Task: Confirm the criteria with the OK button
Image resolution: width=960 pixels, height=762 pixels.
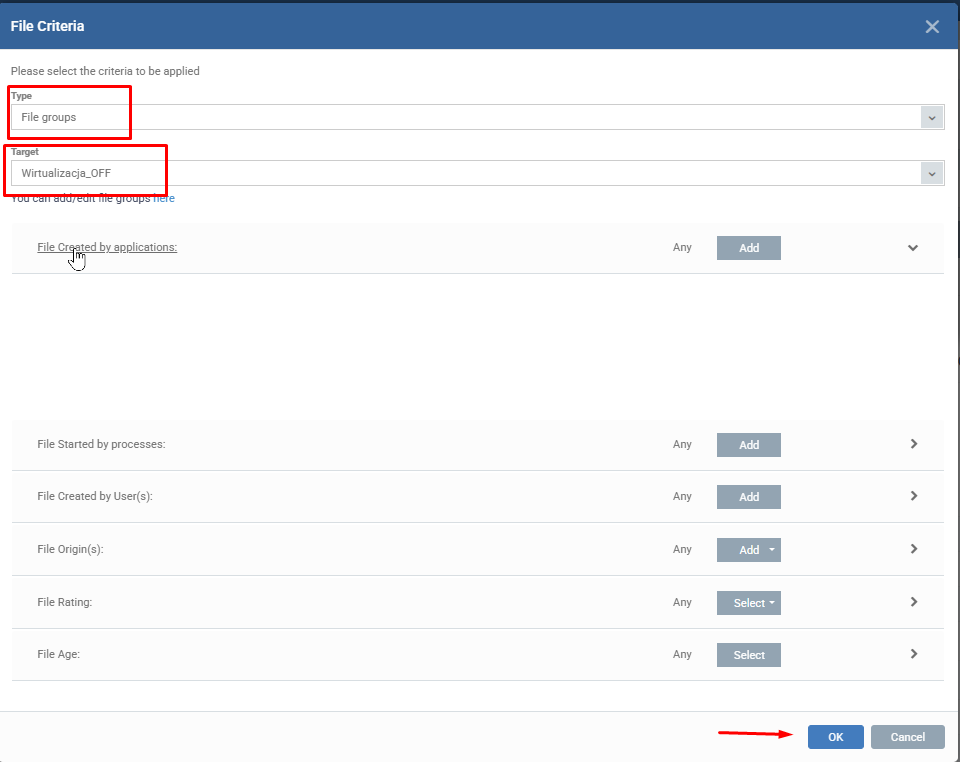Action: [835, 737]
